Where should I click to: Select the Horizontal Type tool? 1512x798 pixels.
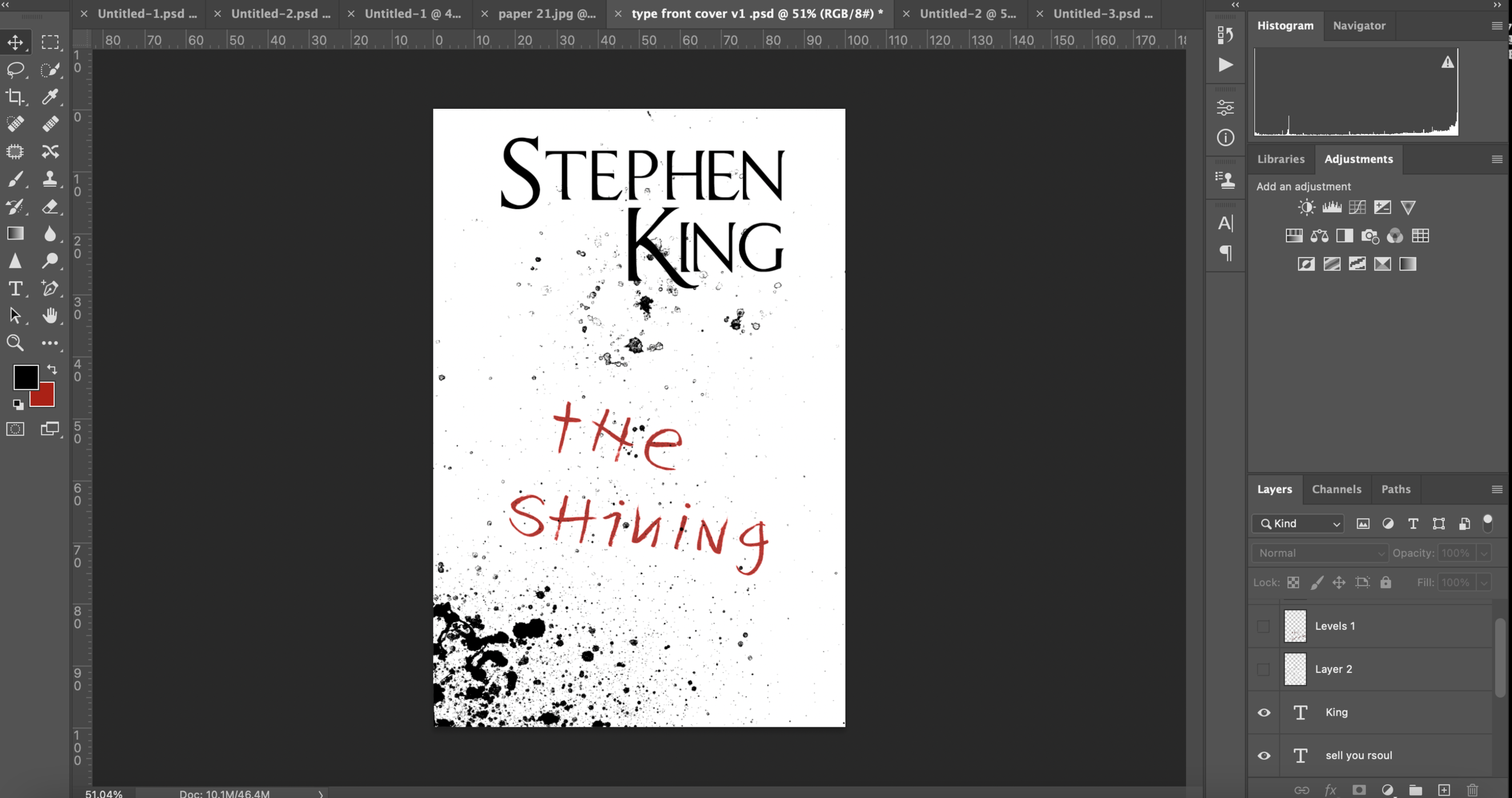pyautogui.click(x=15, y=288)
